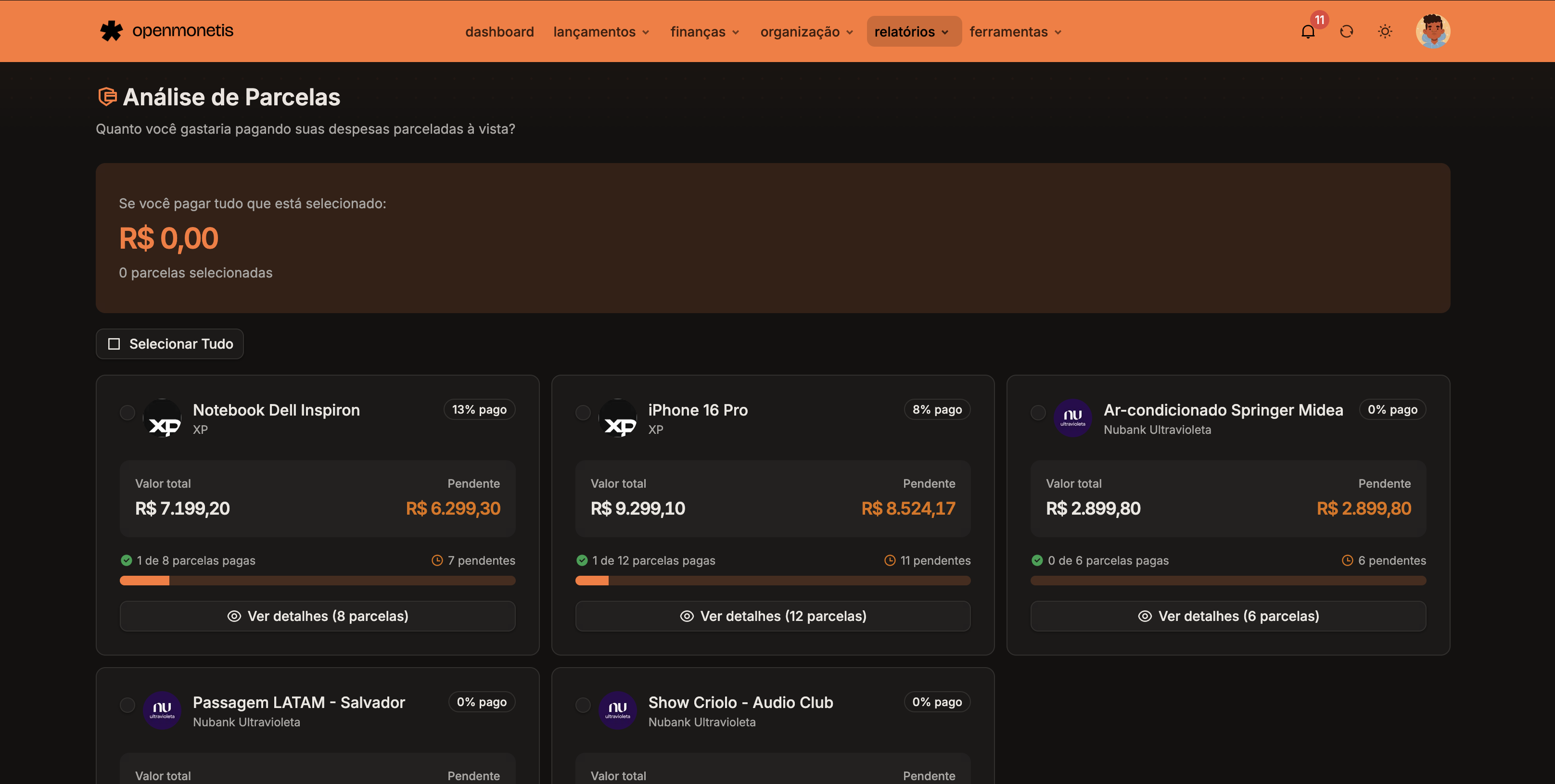Open the notifications bell icon
1555x784 pixels.
point(1308,31)
